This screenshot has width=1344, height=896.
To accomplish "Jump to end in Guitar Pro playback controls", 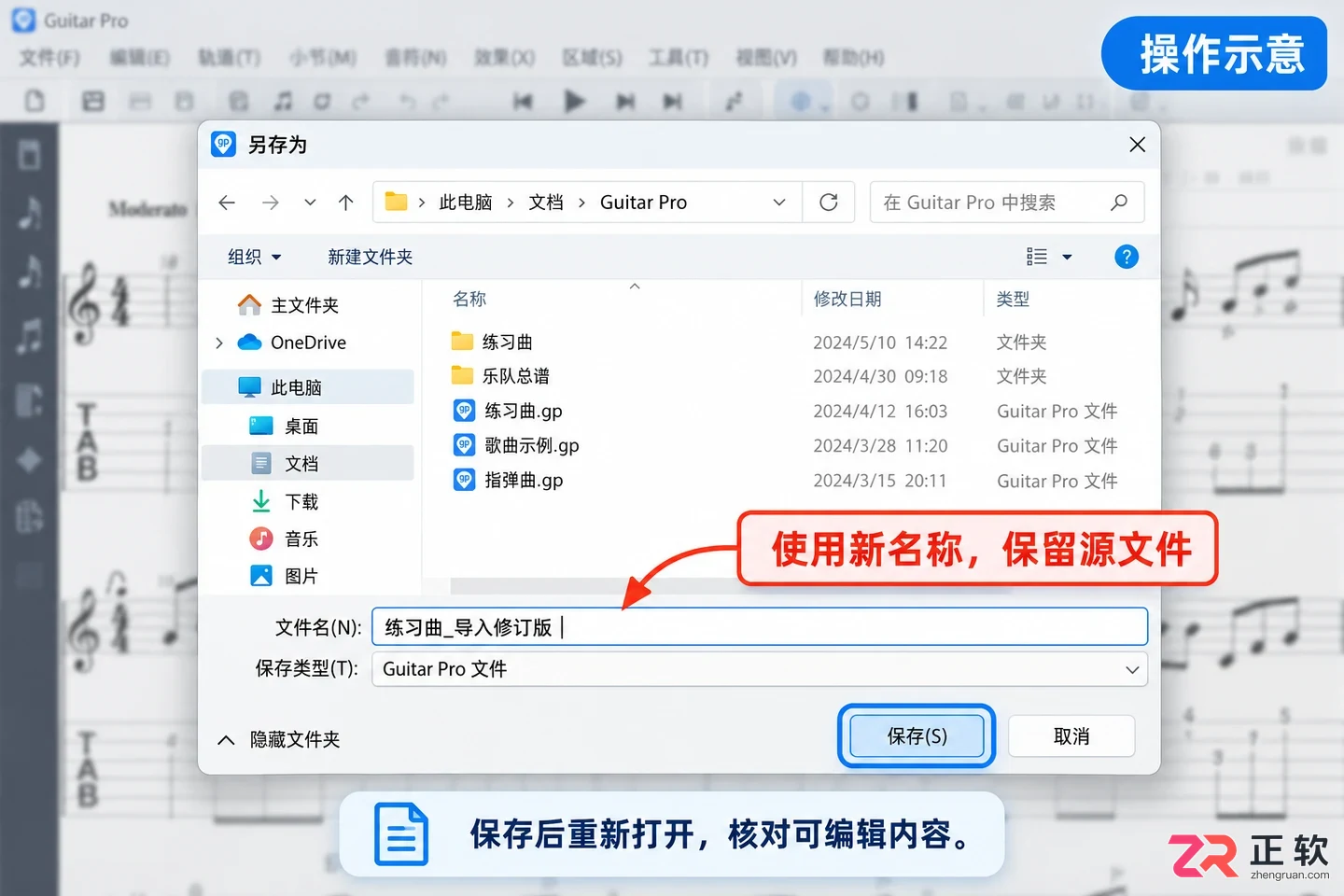I will click(x=672, y=101).
